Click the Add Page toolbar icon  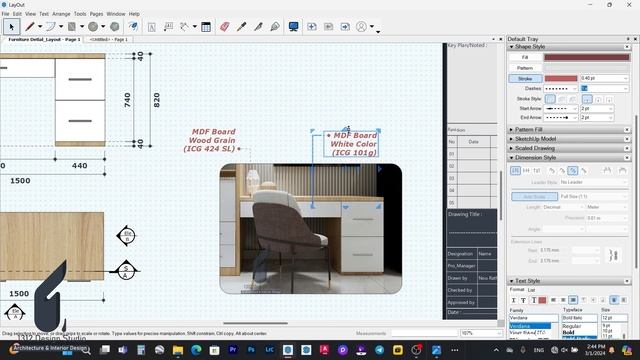click(x=312, y=27)
